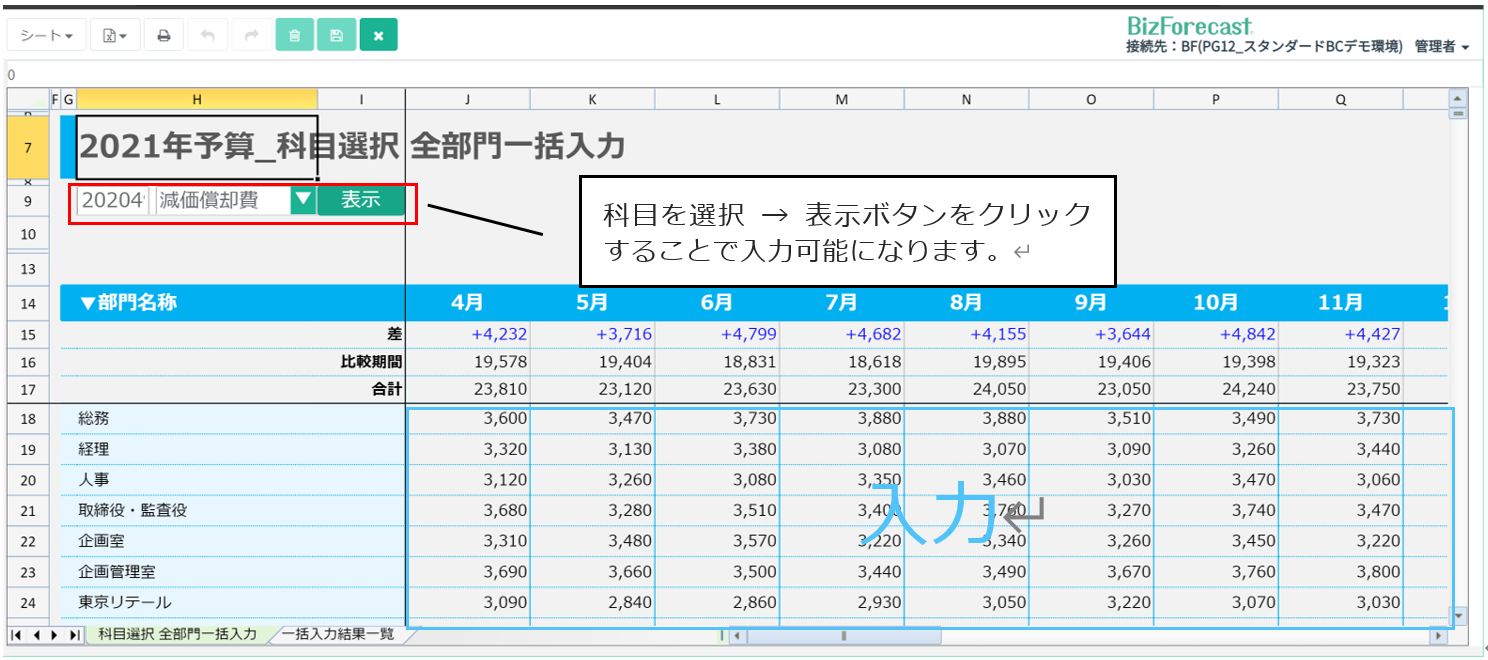Jump to the last sheet with navigation arrow
This screenshot has height=660, width=1488.
(x=75, y=635)
